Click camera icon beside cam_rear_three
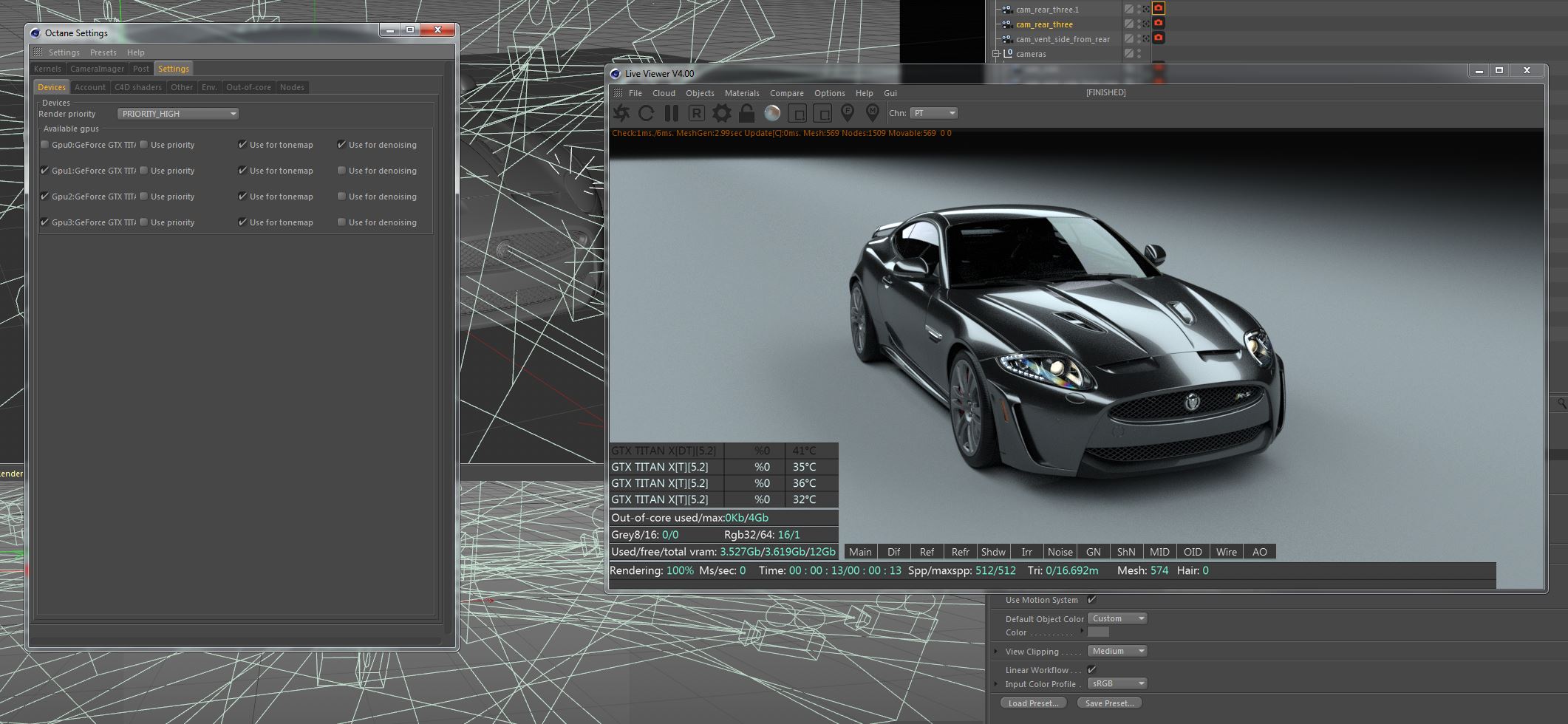This screenshot has height=724, width=1568. coord(1006,24)
